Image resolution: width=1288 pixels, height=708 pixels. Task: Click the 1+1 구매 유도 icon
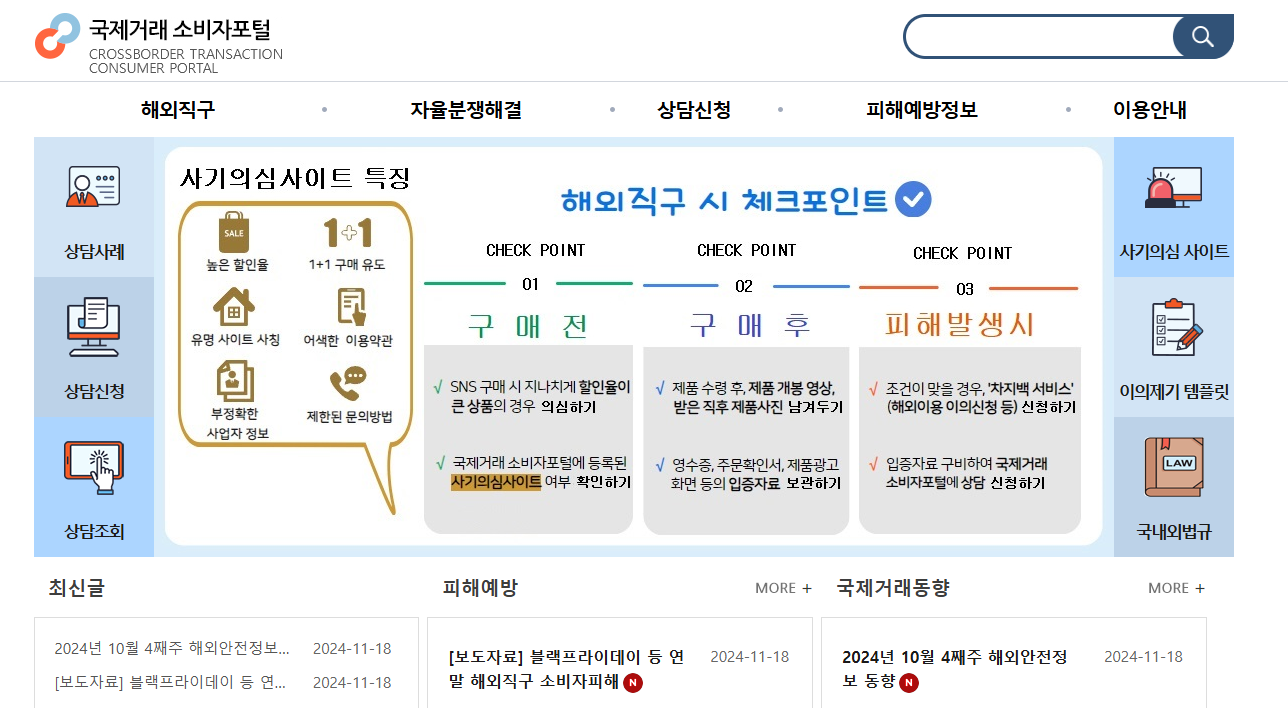pyautogui.click(x=347, y=232)
